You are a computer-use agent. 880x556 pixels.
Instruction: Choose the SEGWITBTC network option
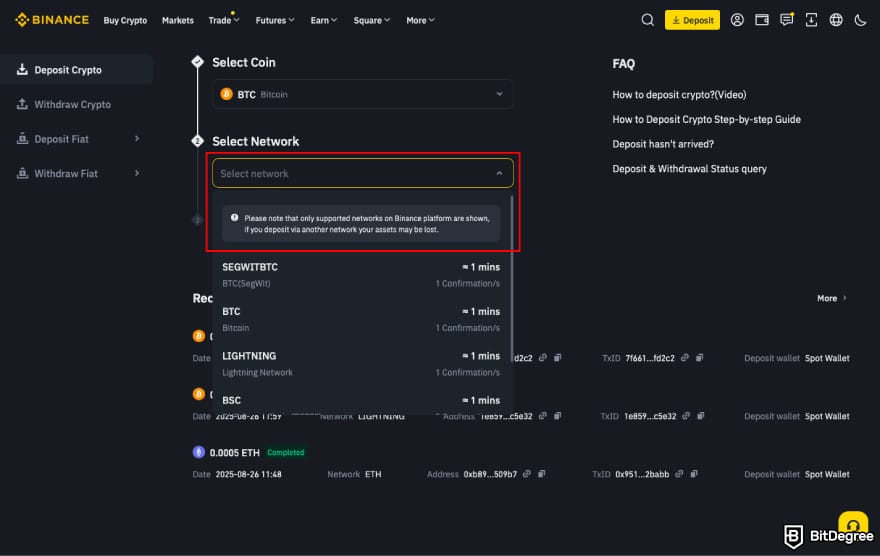pyautogui.click(x=361, y=274)
